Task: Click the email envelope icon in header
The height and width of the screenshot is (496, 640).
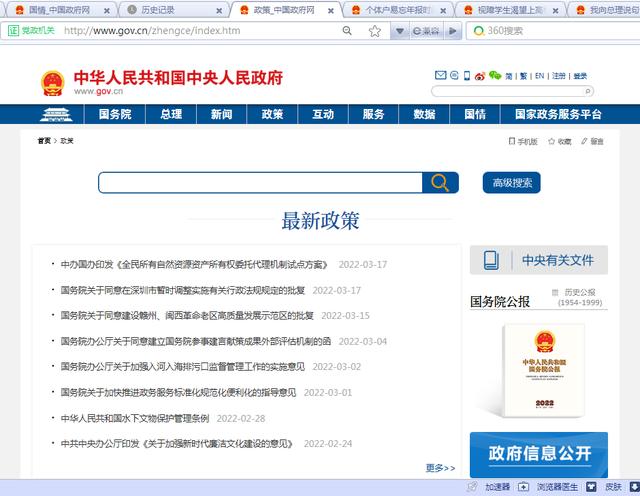Action: click(441, 76)
